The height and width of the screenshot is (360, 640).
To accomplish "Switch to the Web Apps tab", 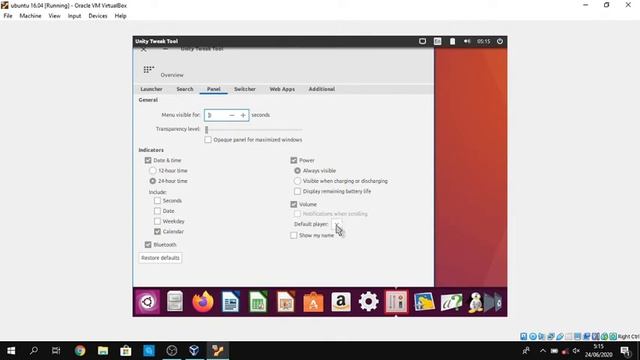I will [x=282, y=89].
